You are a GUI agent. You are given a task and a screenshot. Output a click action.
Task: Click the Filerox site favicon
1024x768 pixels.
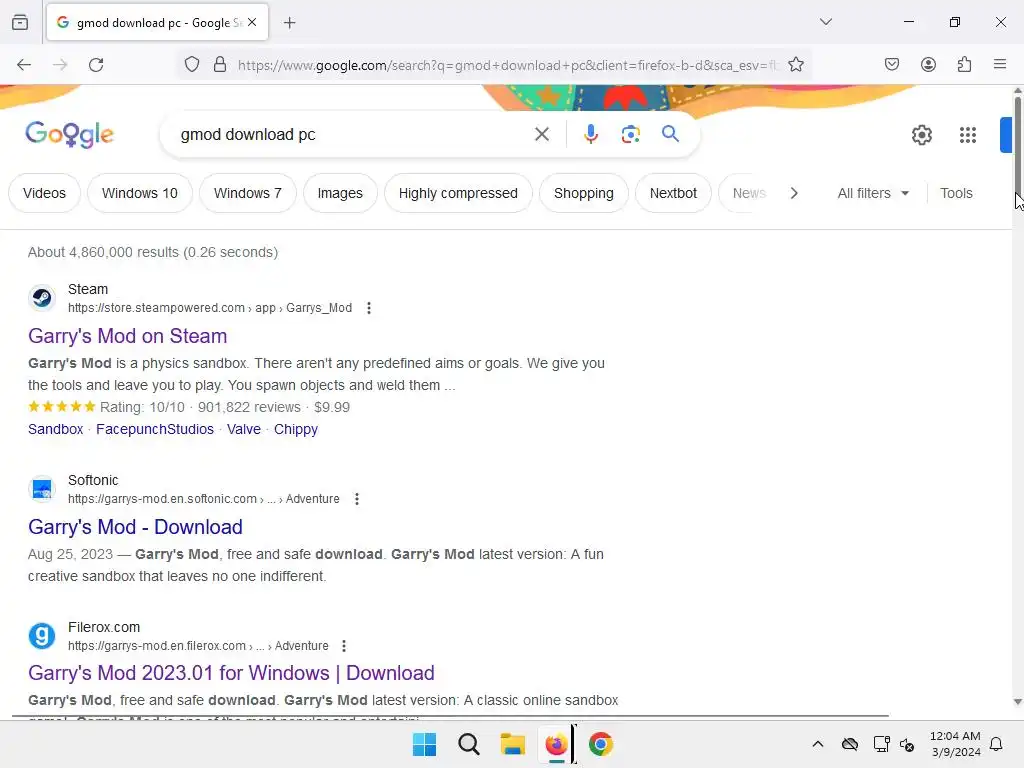click(42, 635)
